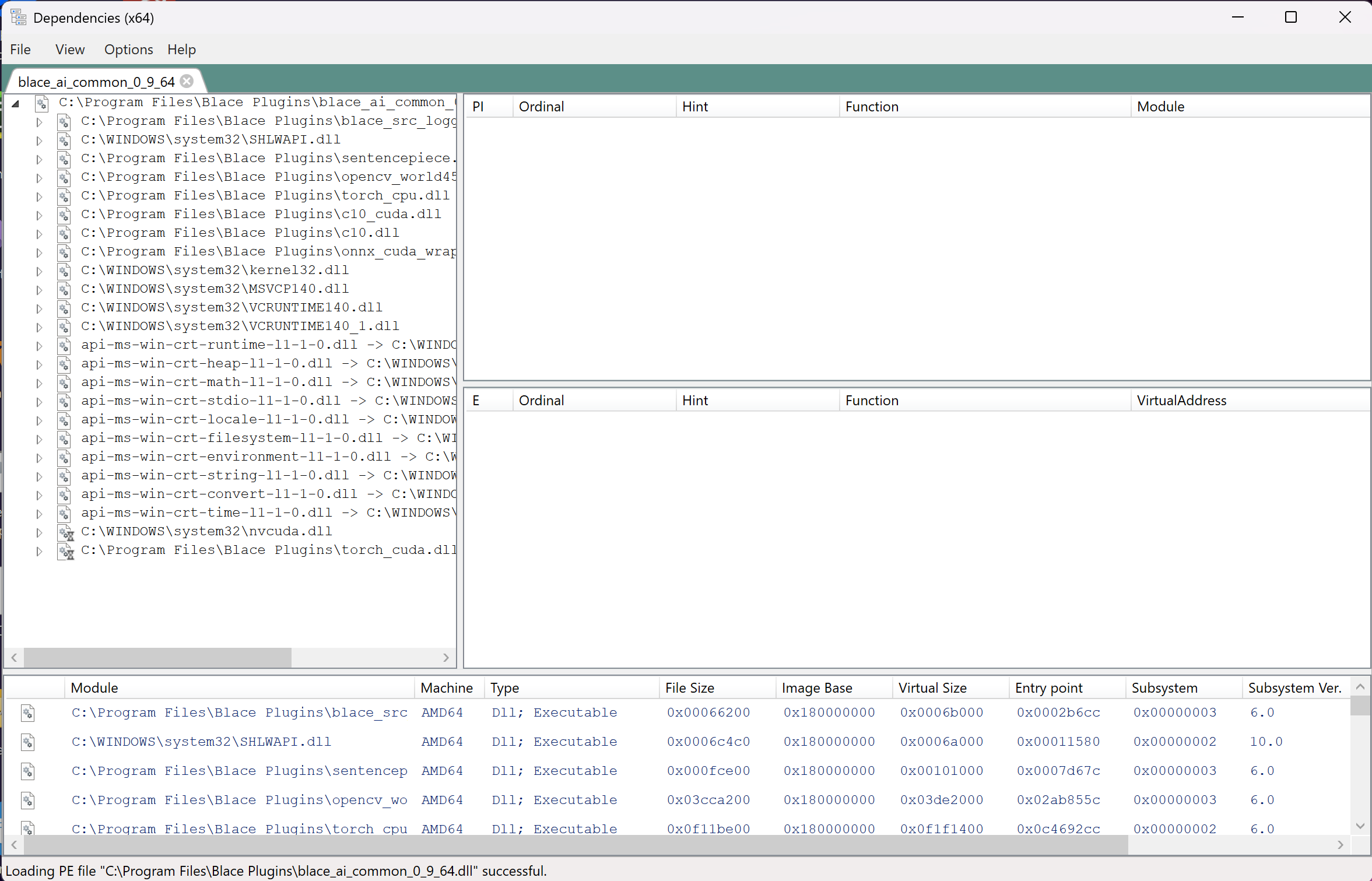Click the SHLWAPI.dll row icon in module list
1372x881 pixels.
tap(28, 742)
